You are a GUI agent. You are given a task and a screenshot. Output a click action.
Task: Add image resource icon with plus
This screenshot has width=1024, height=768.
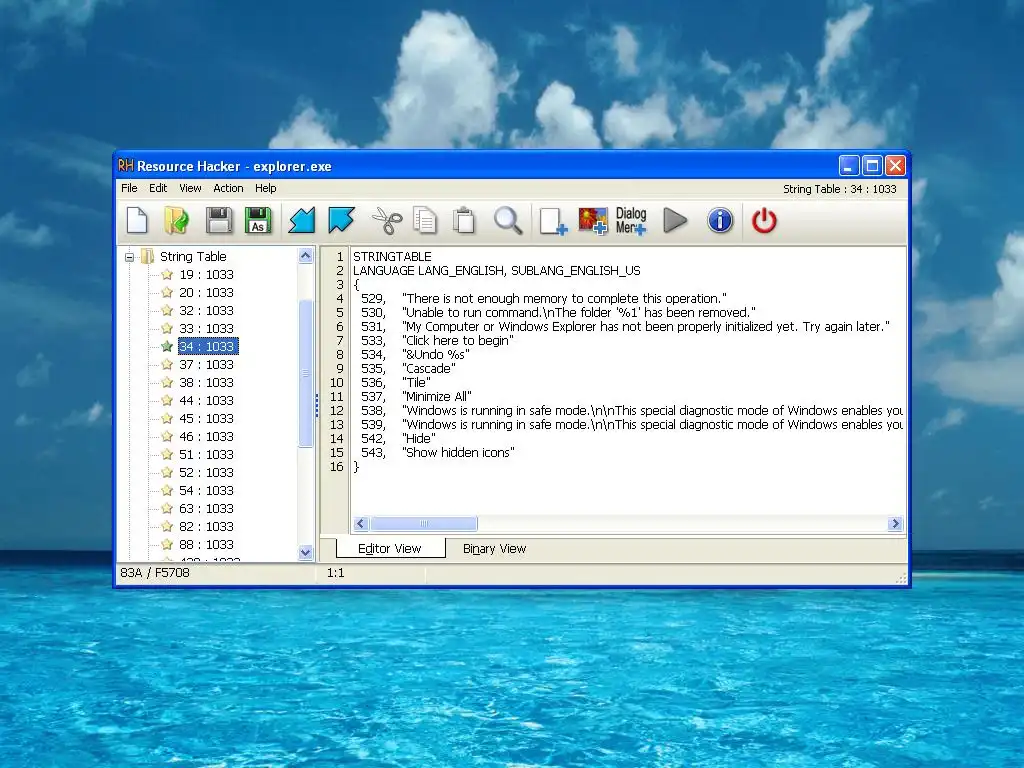(x=593, y=221)
